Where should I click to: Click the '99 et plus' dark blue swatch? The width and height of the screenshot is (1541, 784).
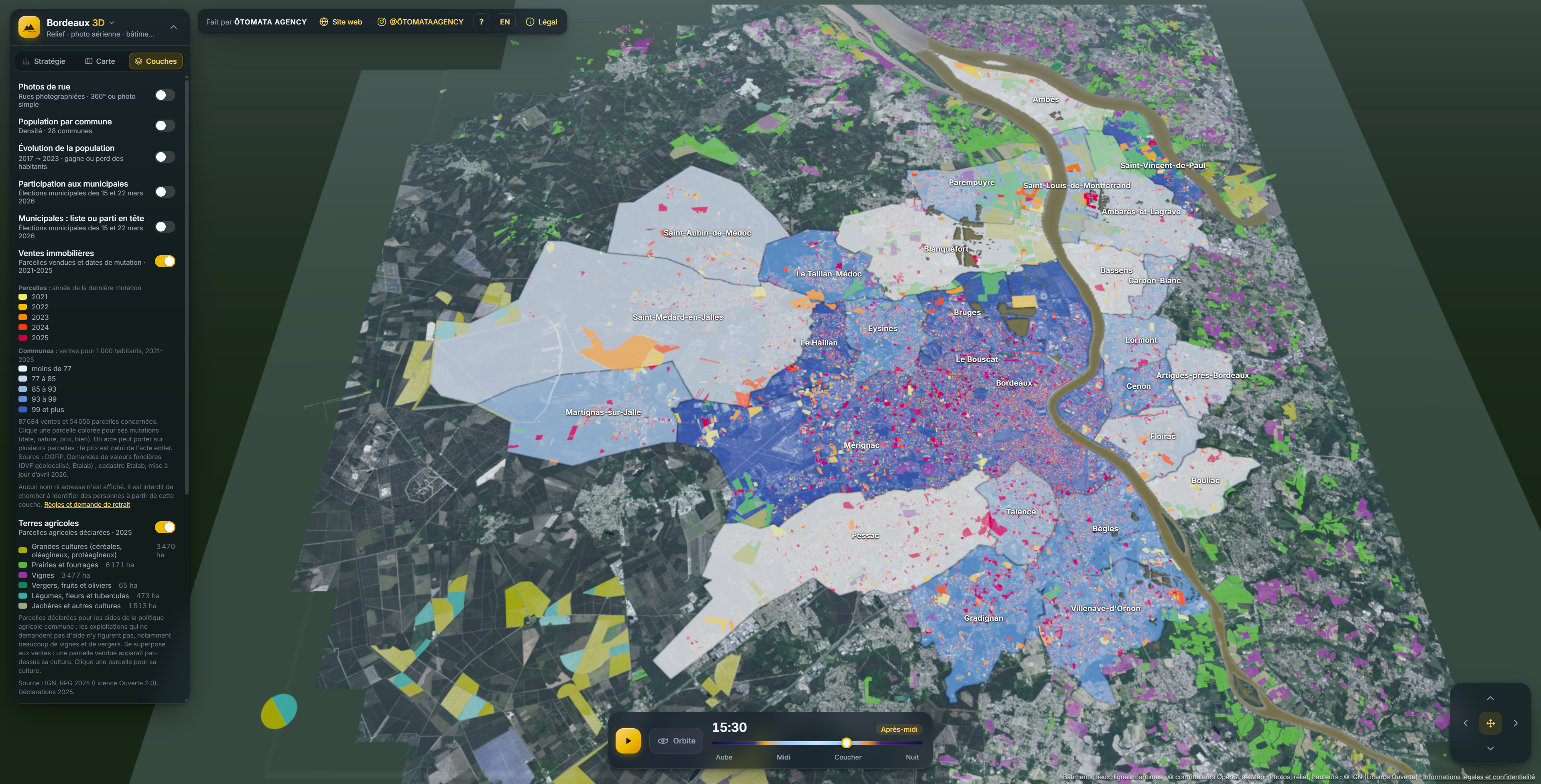point(23,410)
